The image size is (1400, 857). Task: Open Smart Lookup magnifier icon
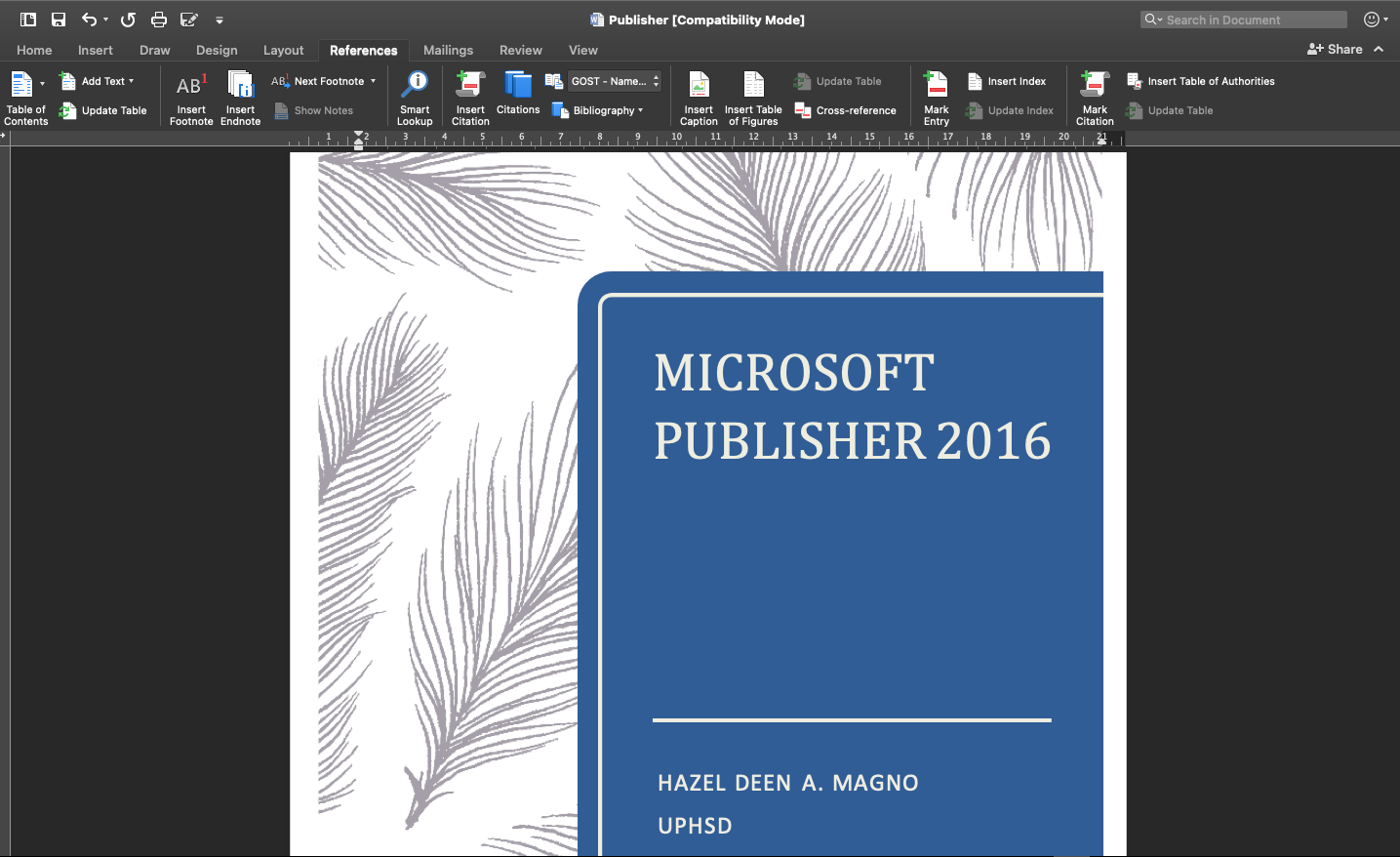pyautogui.click(x=416, y=85)
